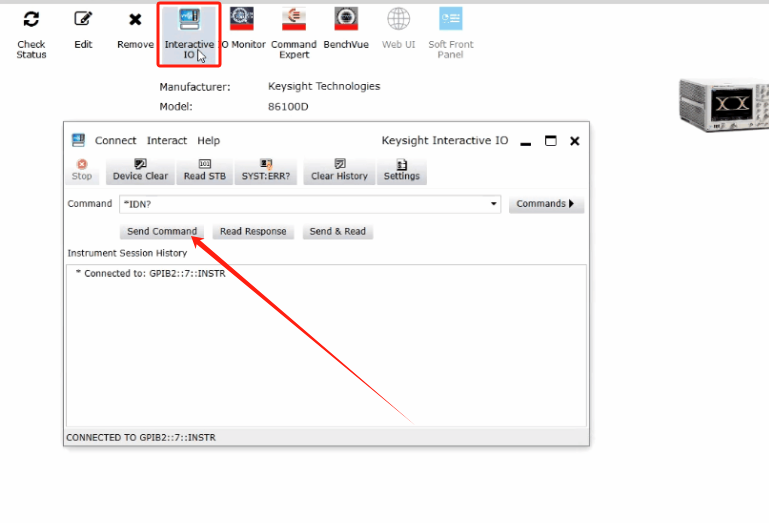769x523 pixels.
Task: Click inside the Command text field
Action: tap(300, 204)
